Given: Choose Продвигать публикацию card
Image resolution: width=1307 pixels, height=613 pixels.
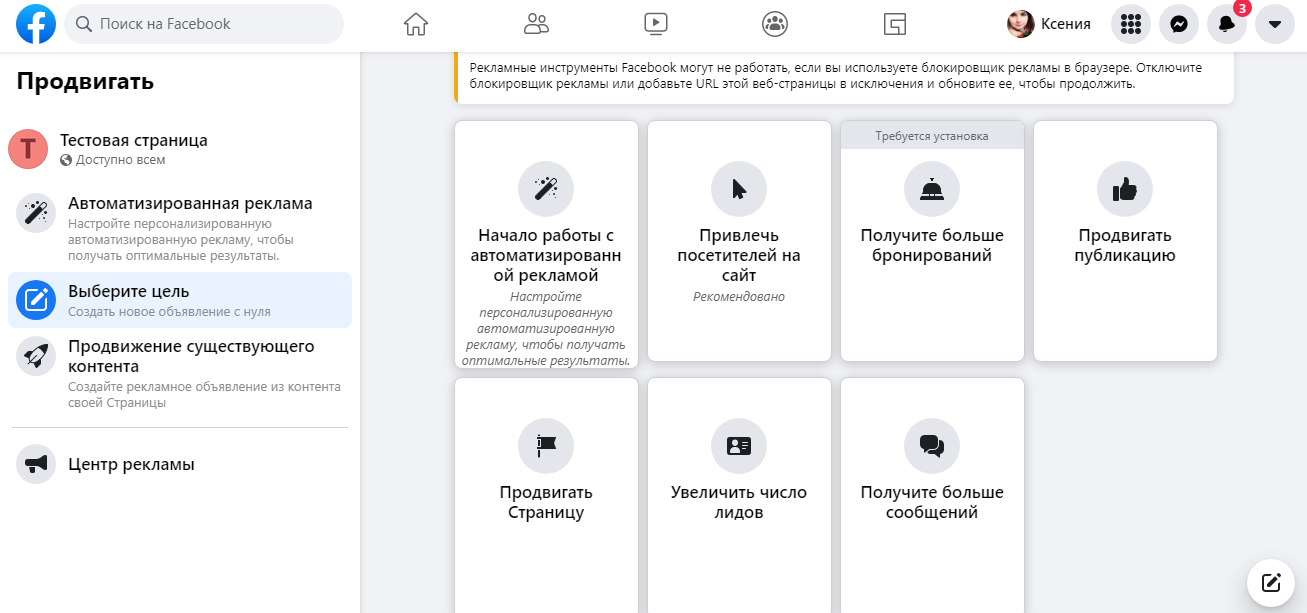Looking at the screenshot, I should click(1125, 241).
